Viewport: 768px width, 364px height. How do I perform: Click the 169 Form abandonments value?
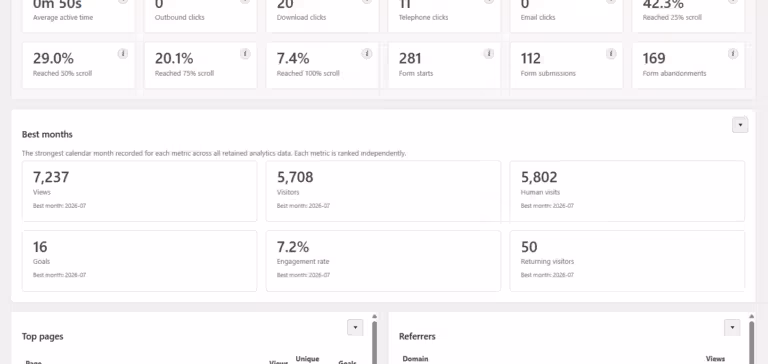654,58
